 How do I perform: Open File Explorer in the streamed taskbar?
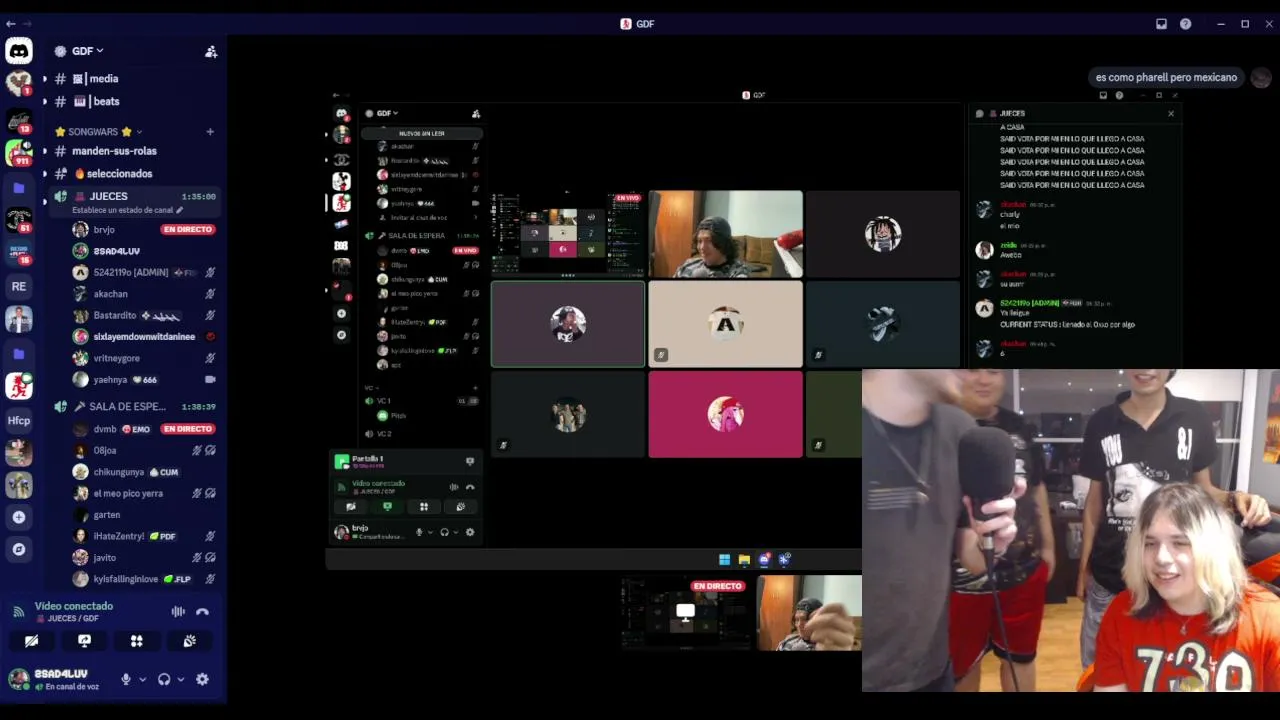pyautogui.click(x=744, y=559)
